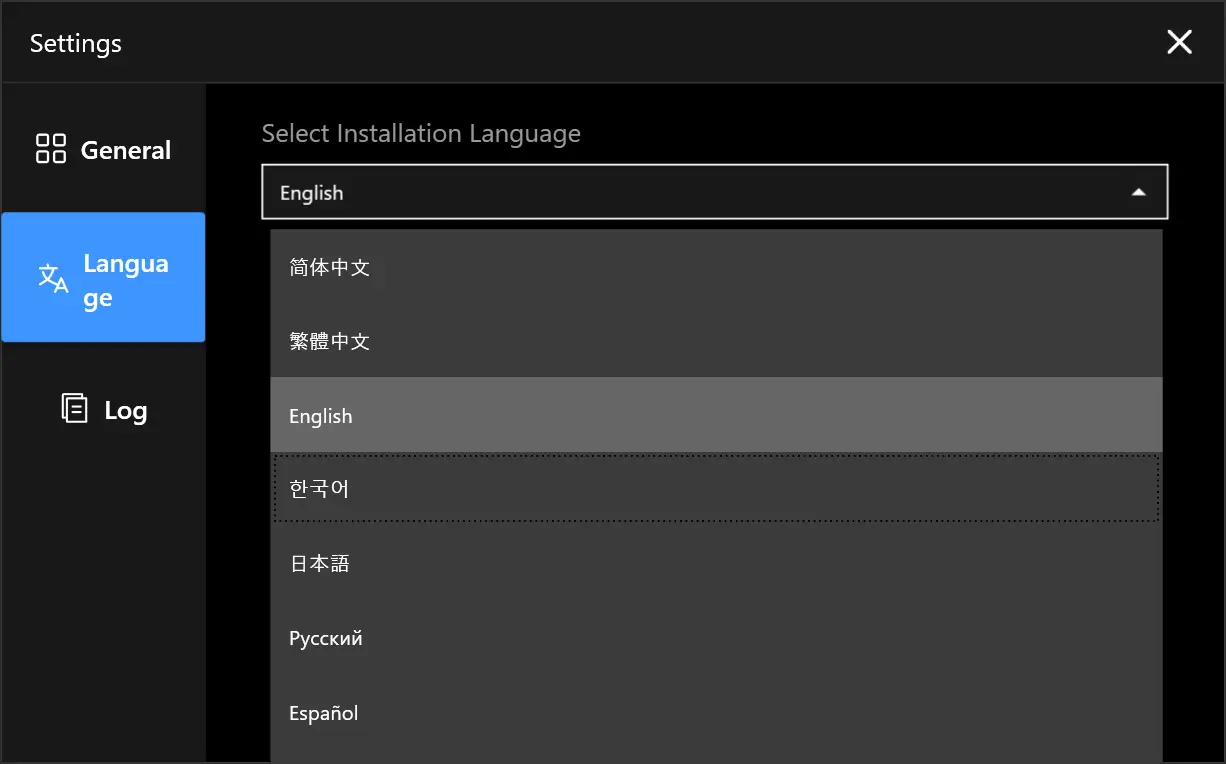1226x764 pixels.
Task: Select Español as installation language
Action: point(716,713)
